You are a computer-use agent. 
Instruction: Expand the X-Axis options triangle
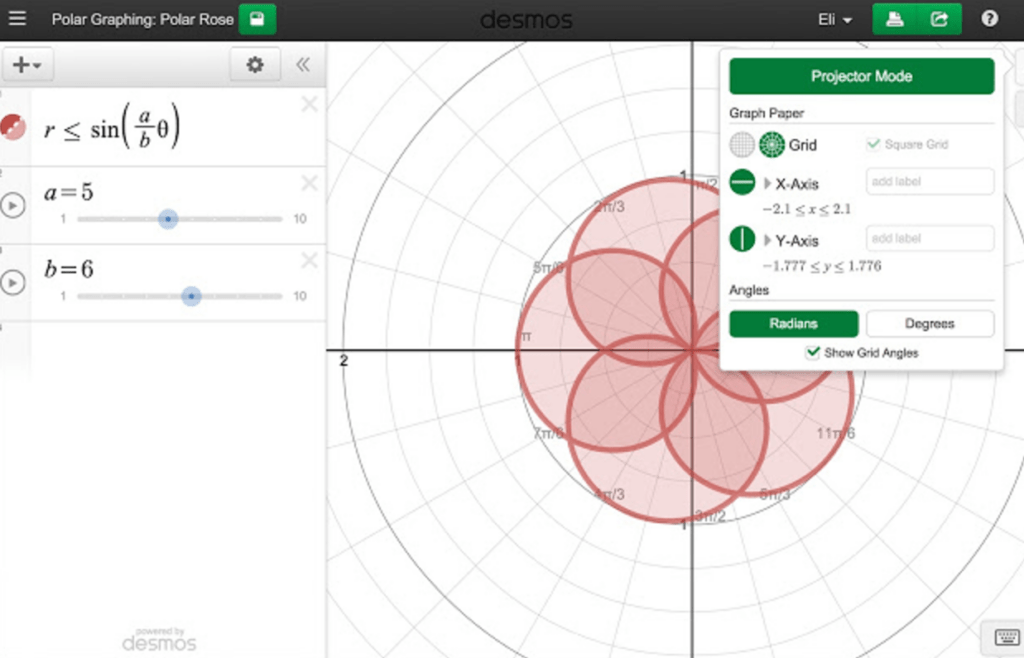pos(767,183)
